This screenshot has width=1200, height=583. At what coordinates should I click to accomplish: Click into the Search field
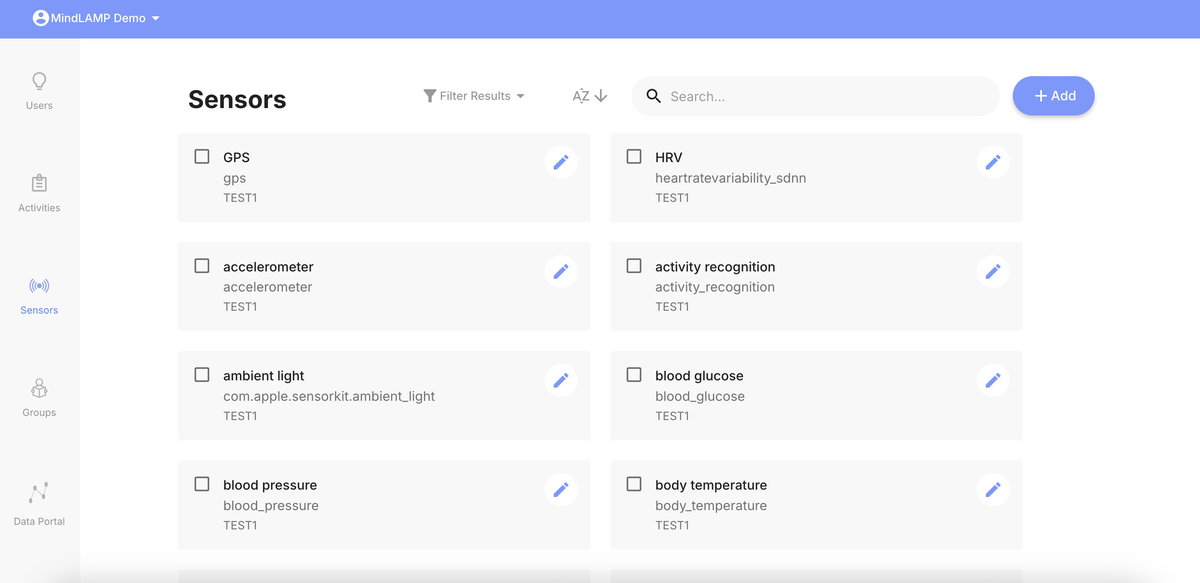[825, 96]
